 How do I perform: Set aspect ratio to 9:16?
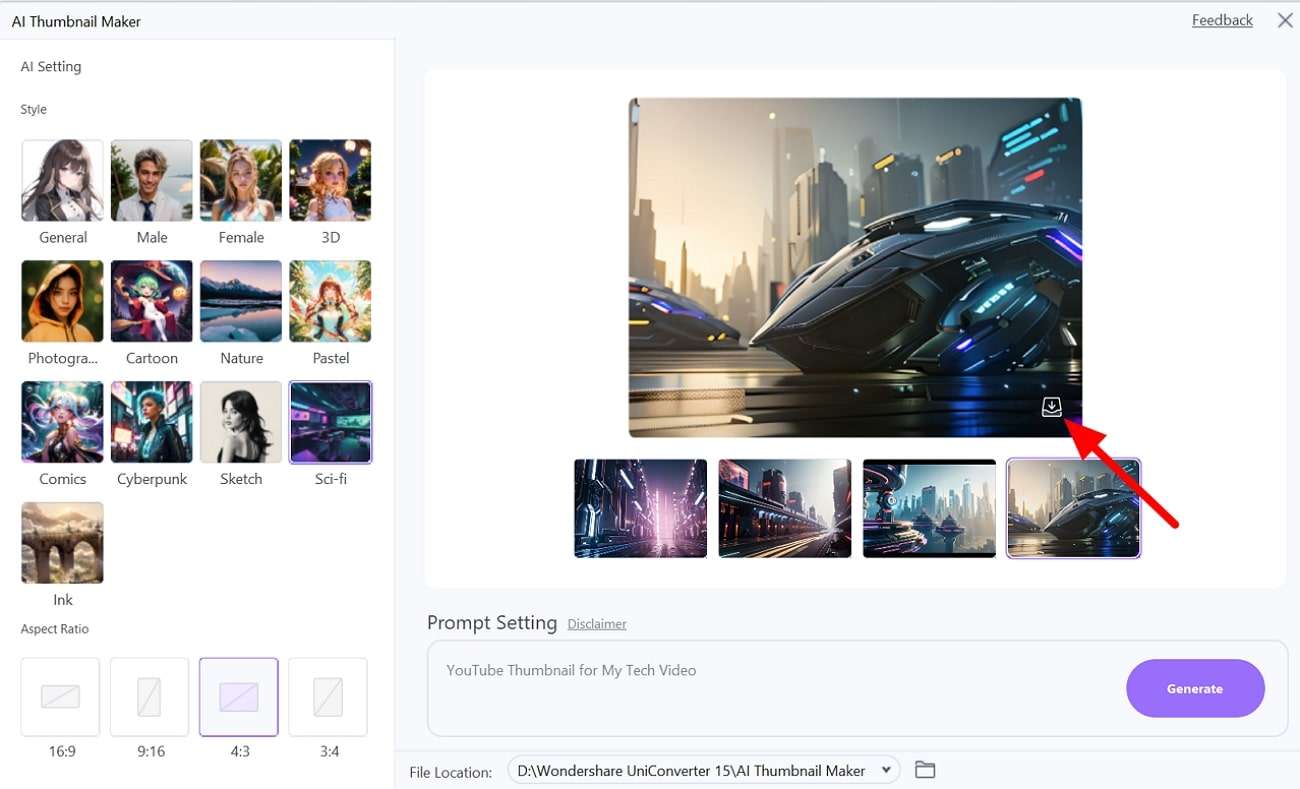click(x=149, y=697)
